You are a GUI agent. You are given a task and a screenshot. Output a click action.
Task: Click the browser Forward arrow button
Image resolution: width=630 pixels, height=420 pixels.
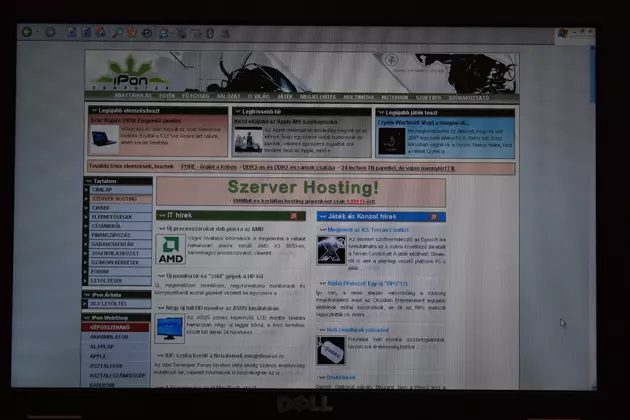pyautogui.click(x=50, y=32)
